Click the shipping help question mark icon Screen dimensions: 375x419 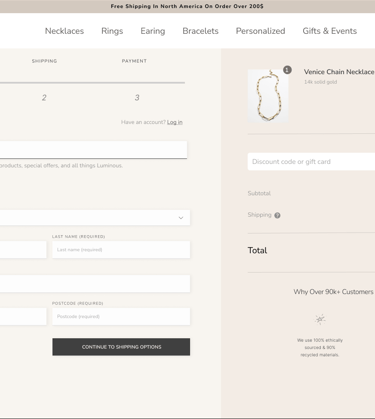click(277, 215)
